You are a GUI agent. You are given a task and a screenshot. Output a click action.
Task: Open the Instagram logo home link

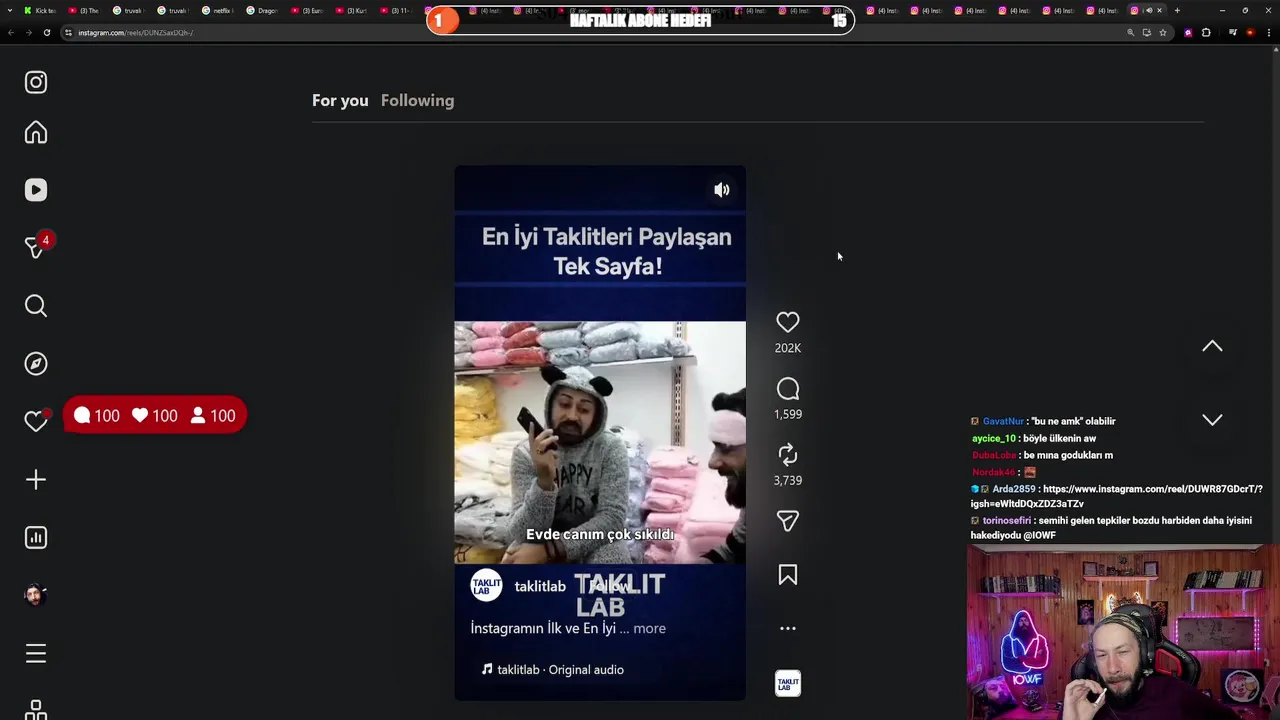36,82
